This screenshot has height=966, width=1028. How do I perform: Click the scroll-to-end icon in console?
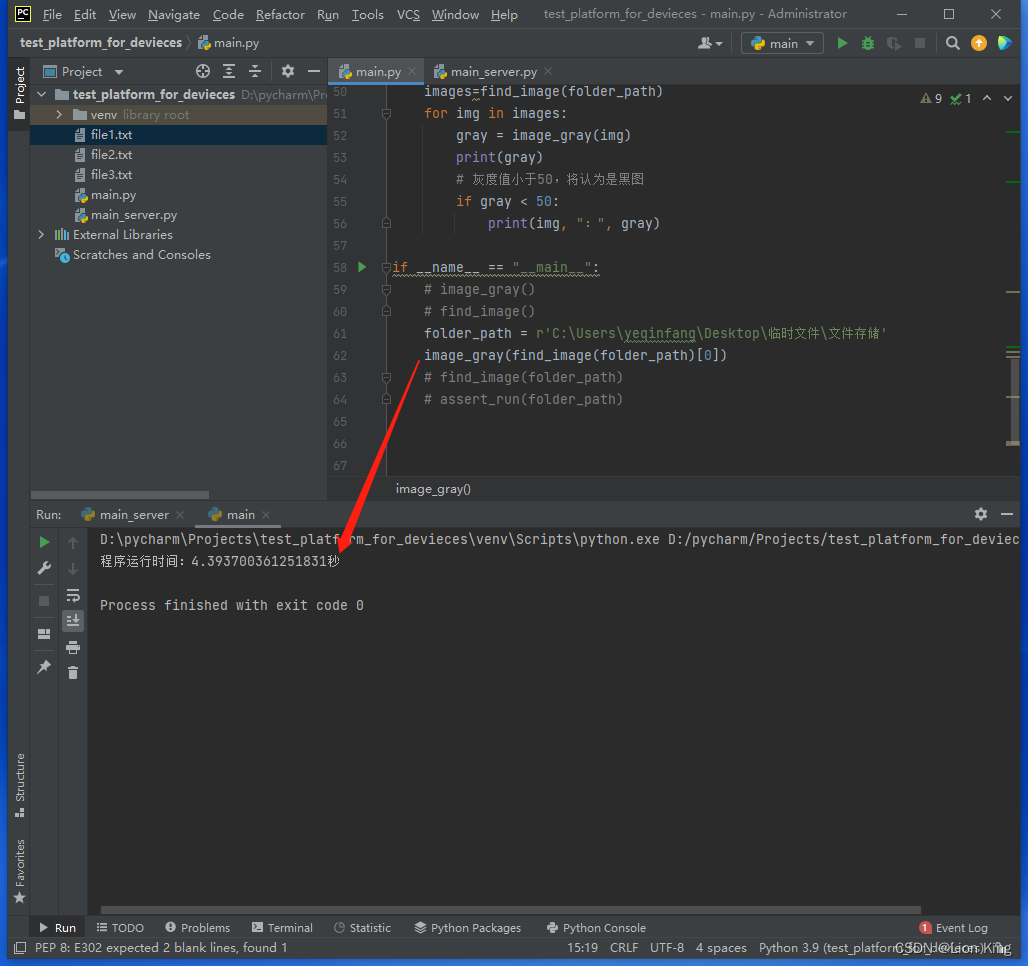71,620
